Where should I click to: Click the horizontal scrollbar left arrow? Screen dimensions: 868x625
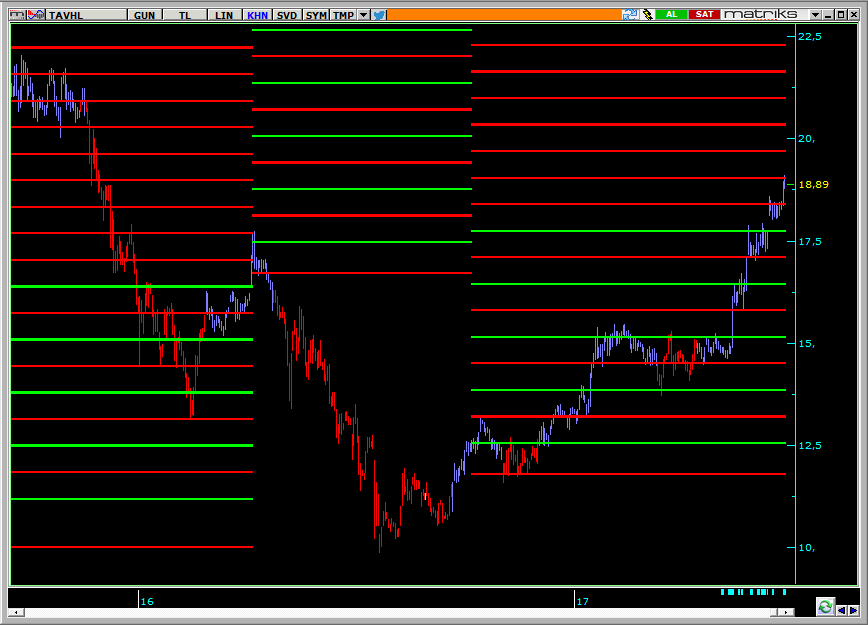pyautogui.click(x=16, y=612)
